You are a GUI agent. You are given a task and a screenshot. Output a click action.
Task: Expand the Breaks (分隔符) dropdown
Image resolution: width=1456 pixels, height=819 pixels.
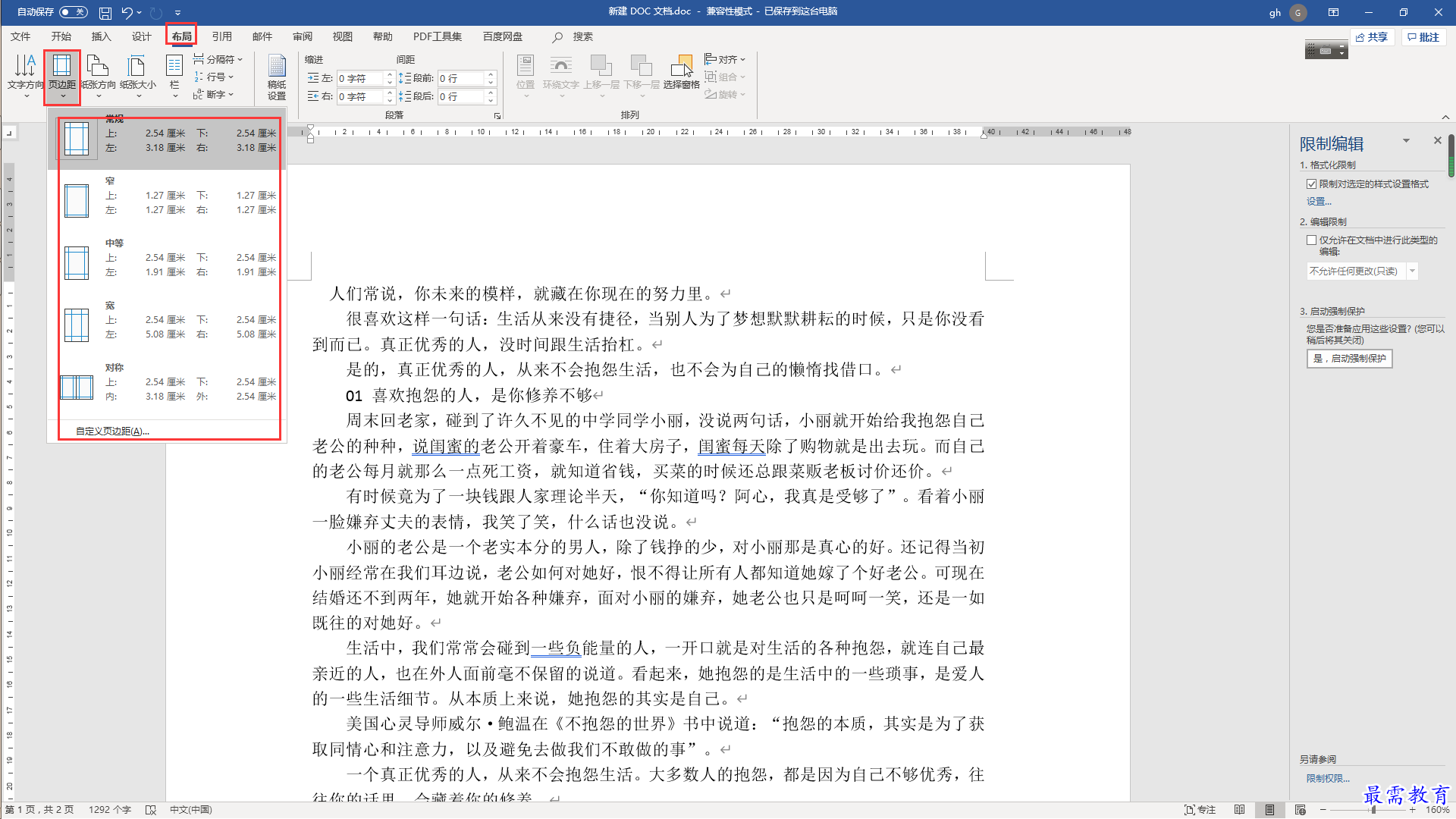[218, 59]
